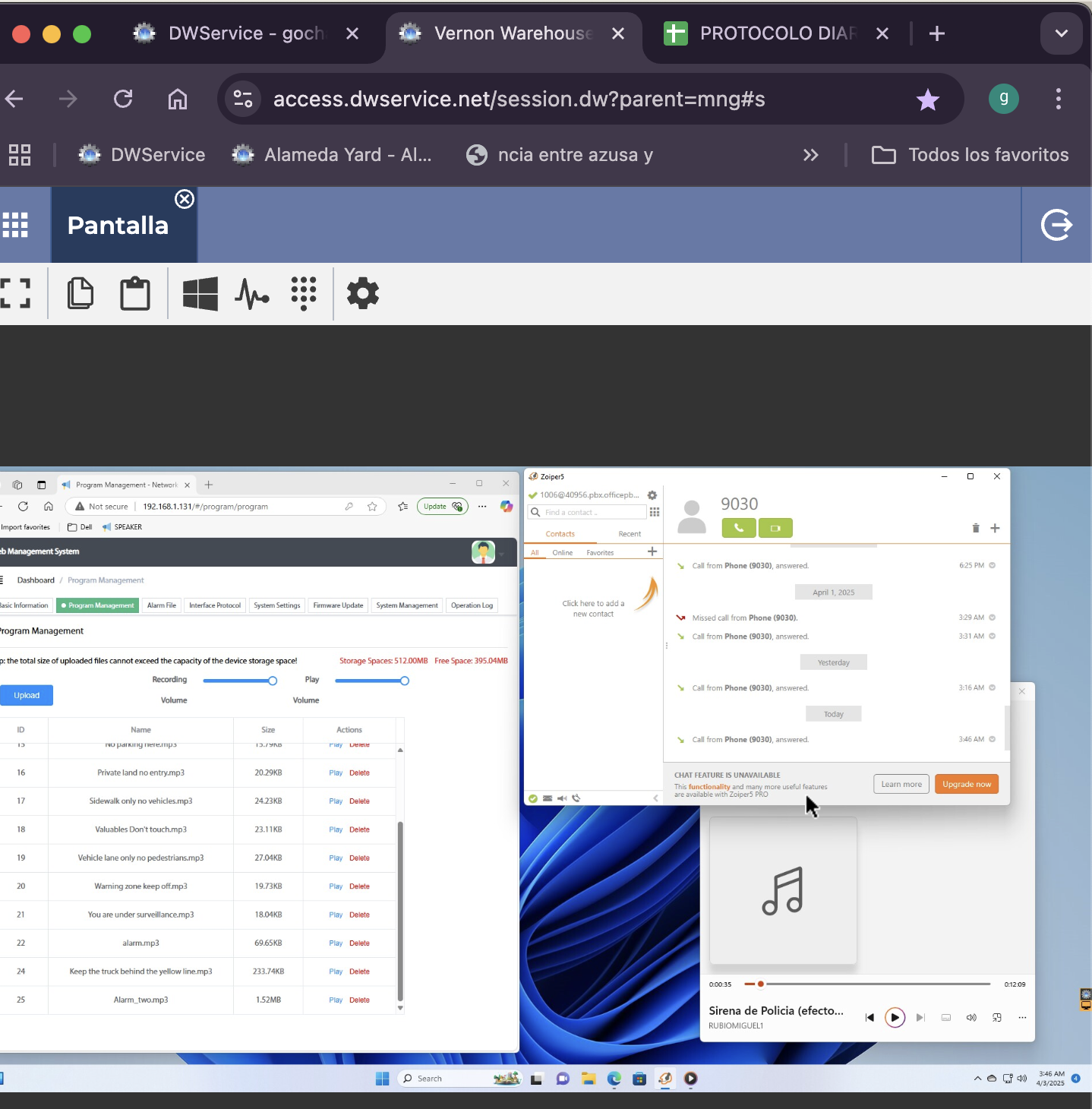The image size is (1092, 1109).
Task: Click Learn more in Zoiper
Action: [x=901, y=784]
